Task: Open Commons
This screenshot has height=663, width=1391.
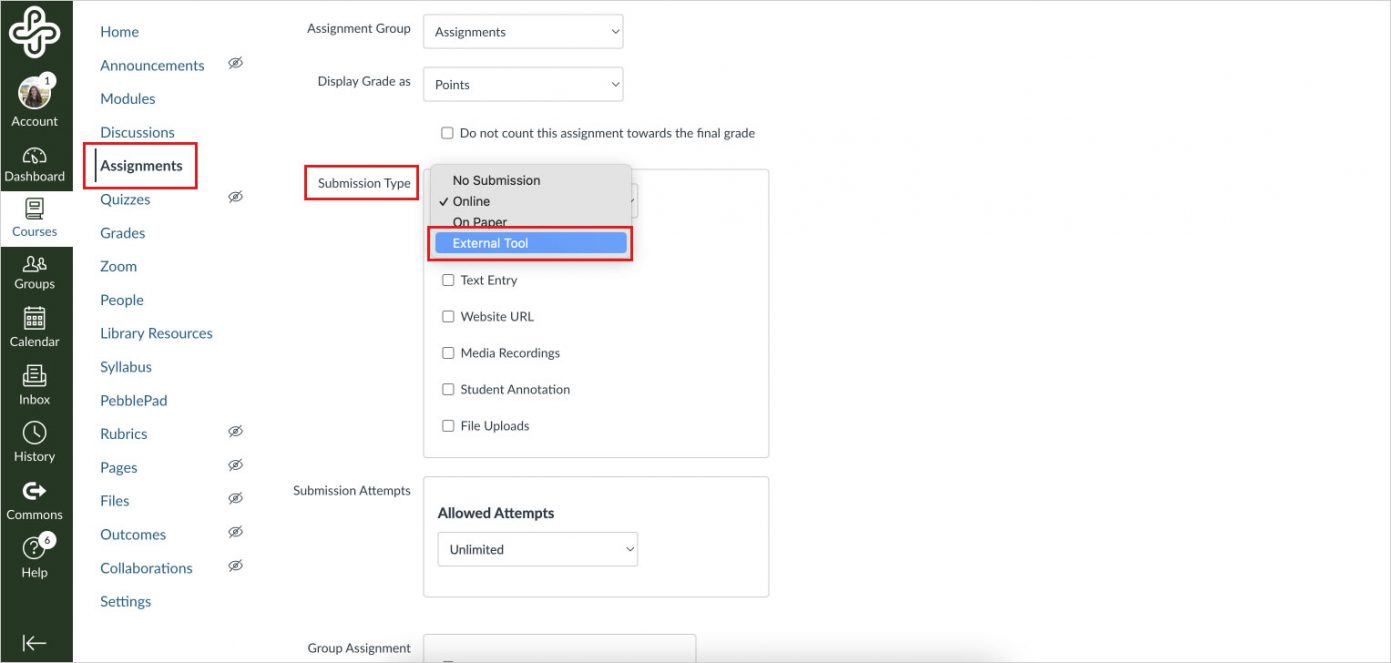Action: pos(36,500)
